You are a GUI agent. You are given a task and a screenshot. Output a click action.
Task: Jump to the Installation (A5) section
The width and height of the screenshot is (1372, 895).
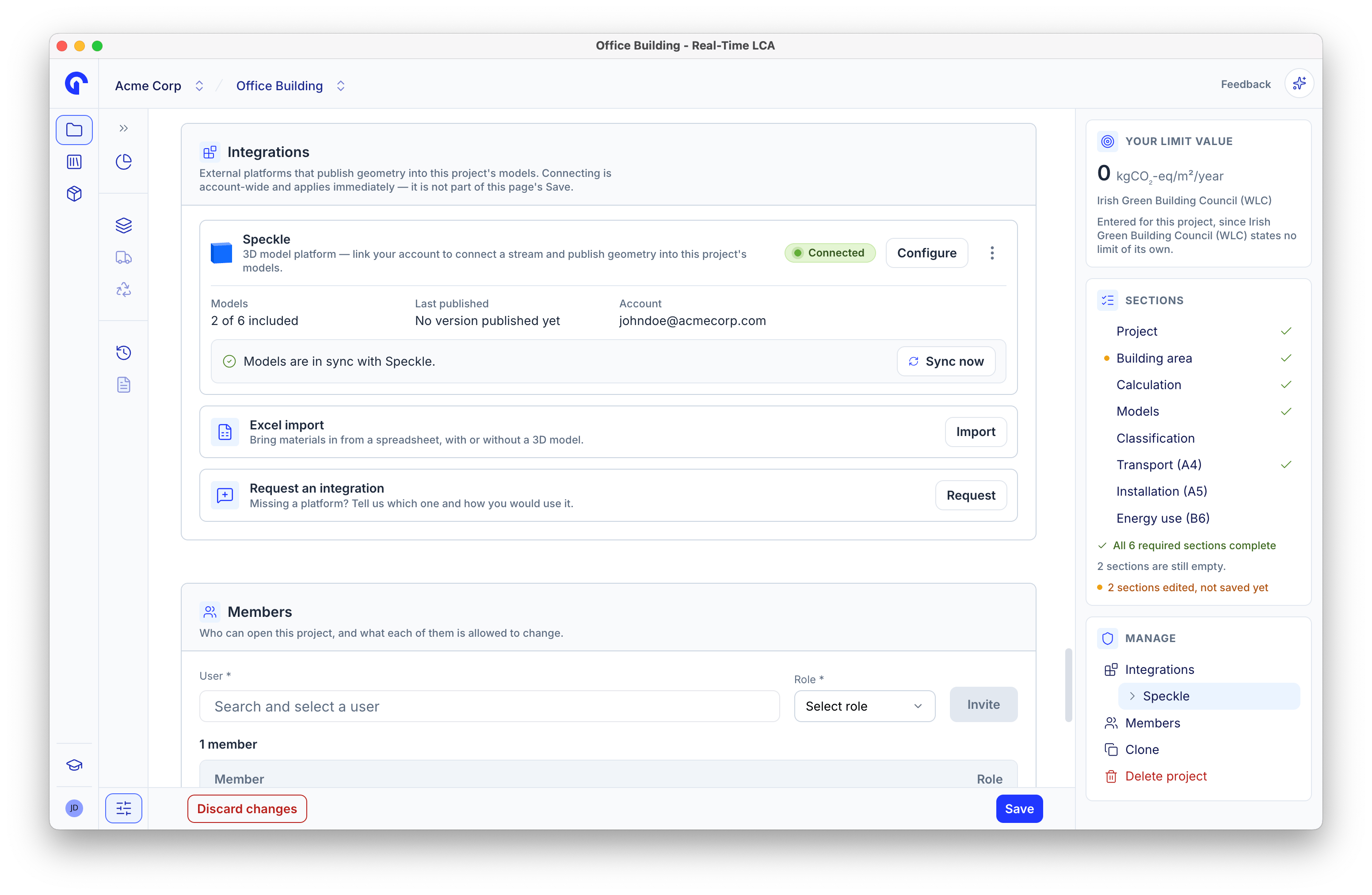tap(1162, 491)
